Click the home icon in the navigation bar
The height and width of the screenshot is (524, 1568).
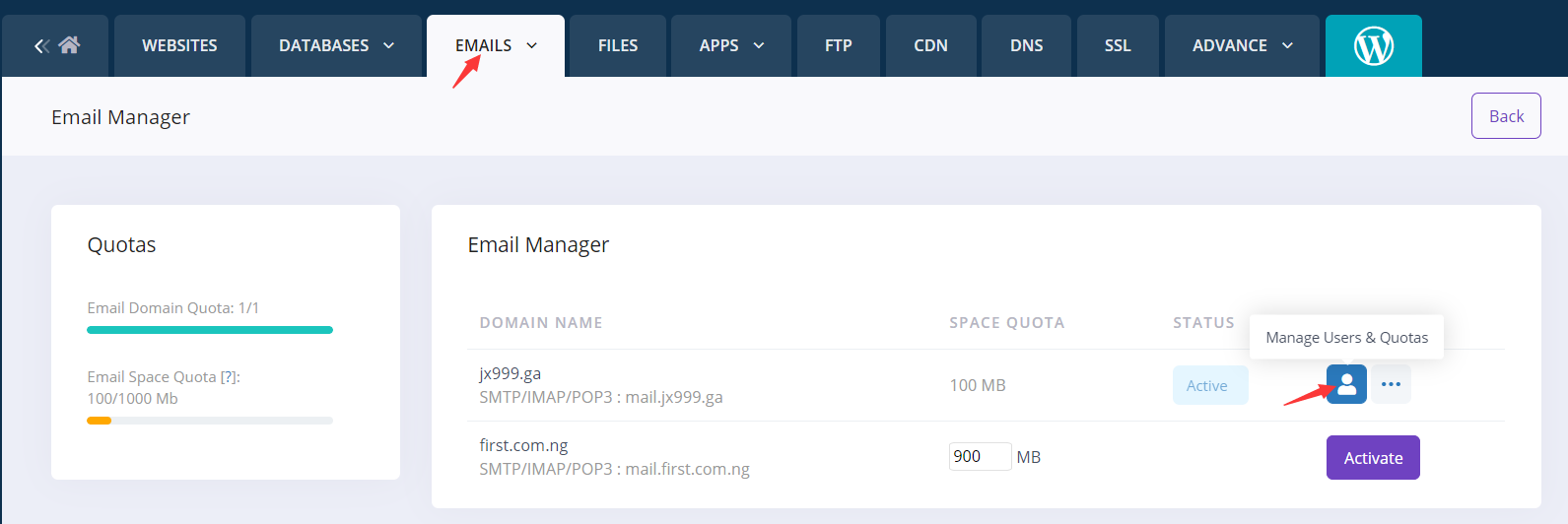(70, 45)
